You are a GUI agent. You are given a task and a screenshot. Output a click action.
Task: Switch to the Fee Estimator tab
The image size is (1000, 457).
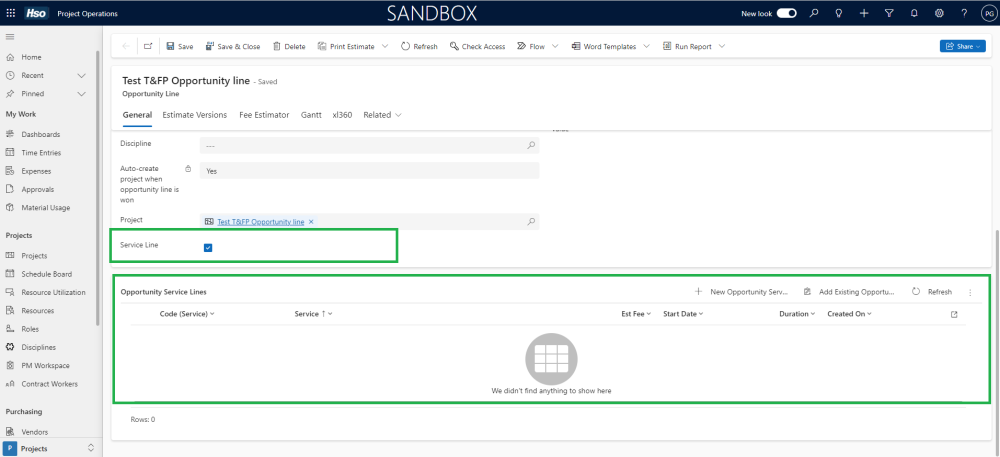pyautogui.click(x=264, y=115)
